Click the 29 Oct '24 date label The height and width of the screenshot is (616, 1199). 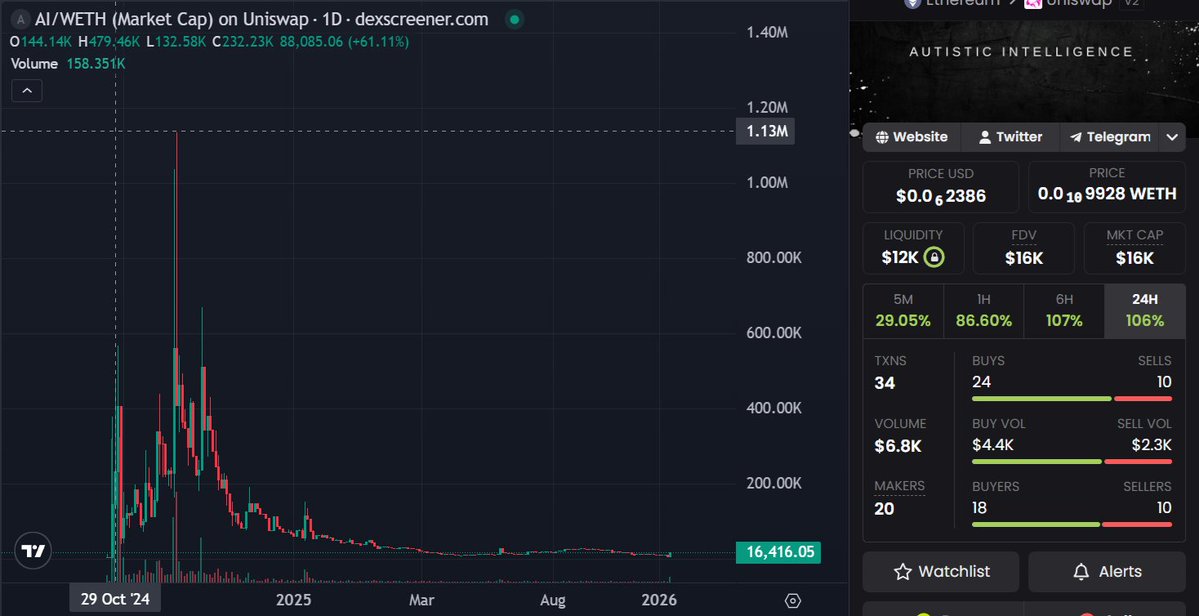pos(115,599)
